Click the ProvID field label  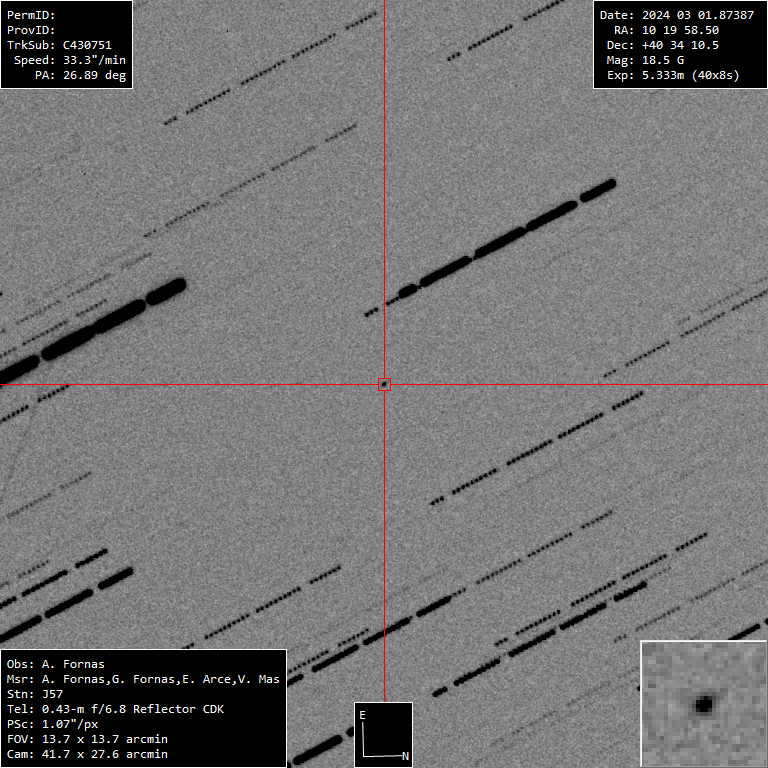(x=31, y=30)
